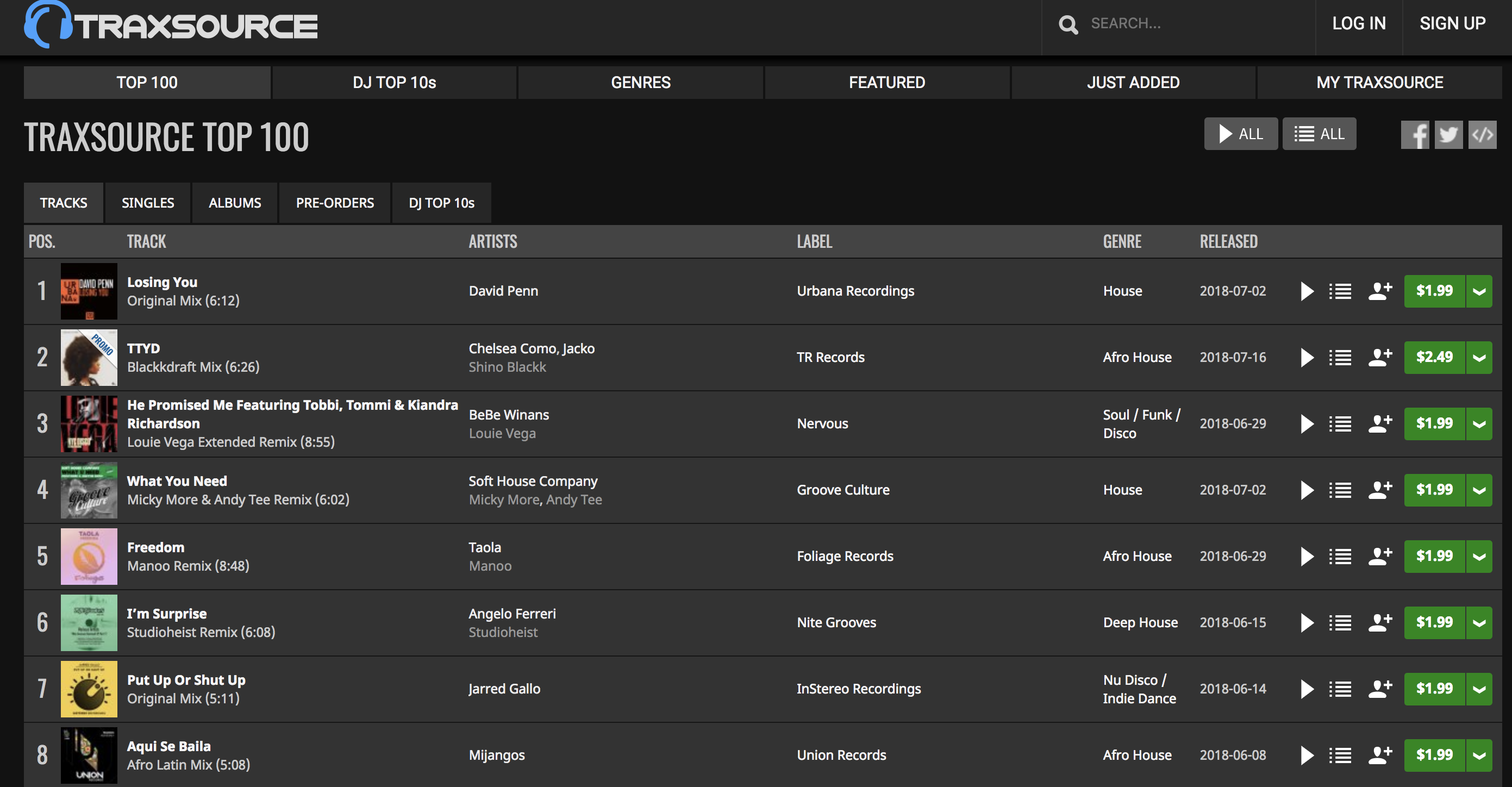Open price dropdown arrow for TTYD
This screenshot has height=787, width=1512.
(1479, 358)
